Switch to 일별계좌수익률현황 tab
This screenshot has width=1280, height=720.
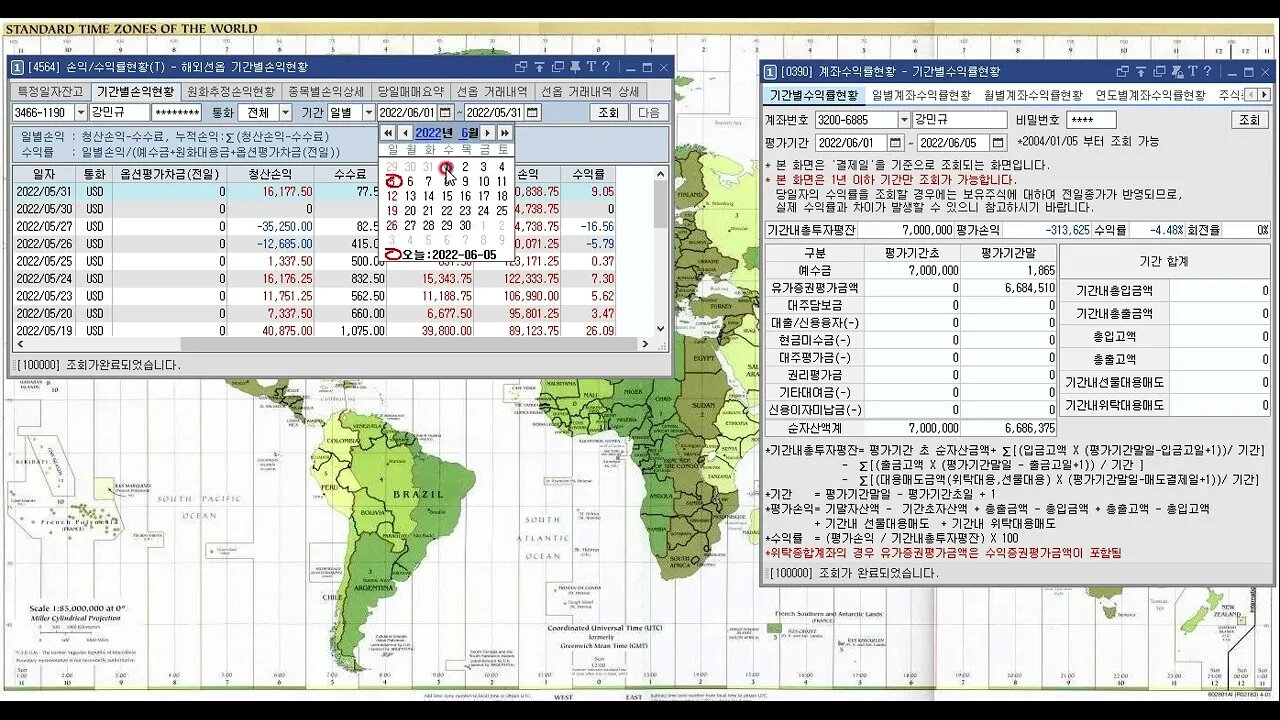pyautogui.click(x=921, y=95)
